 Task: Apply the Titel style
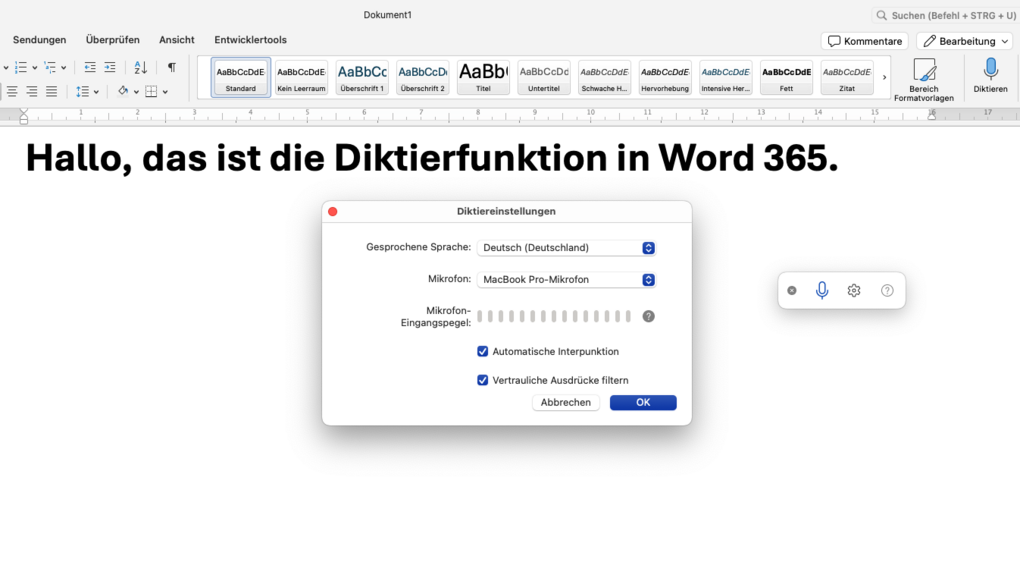click(483, 77)
